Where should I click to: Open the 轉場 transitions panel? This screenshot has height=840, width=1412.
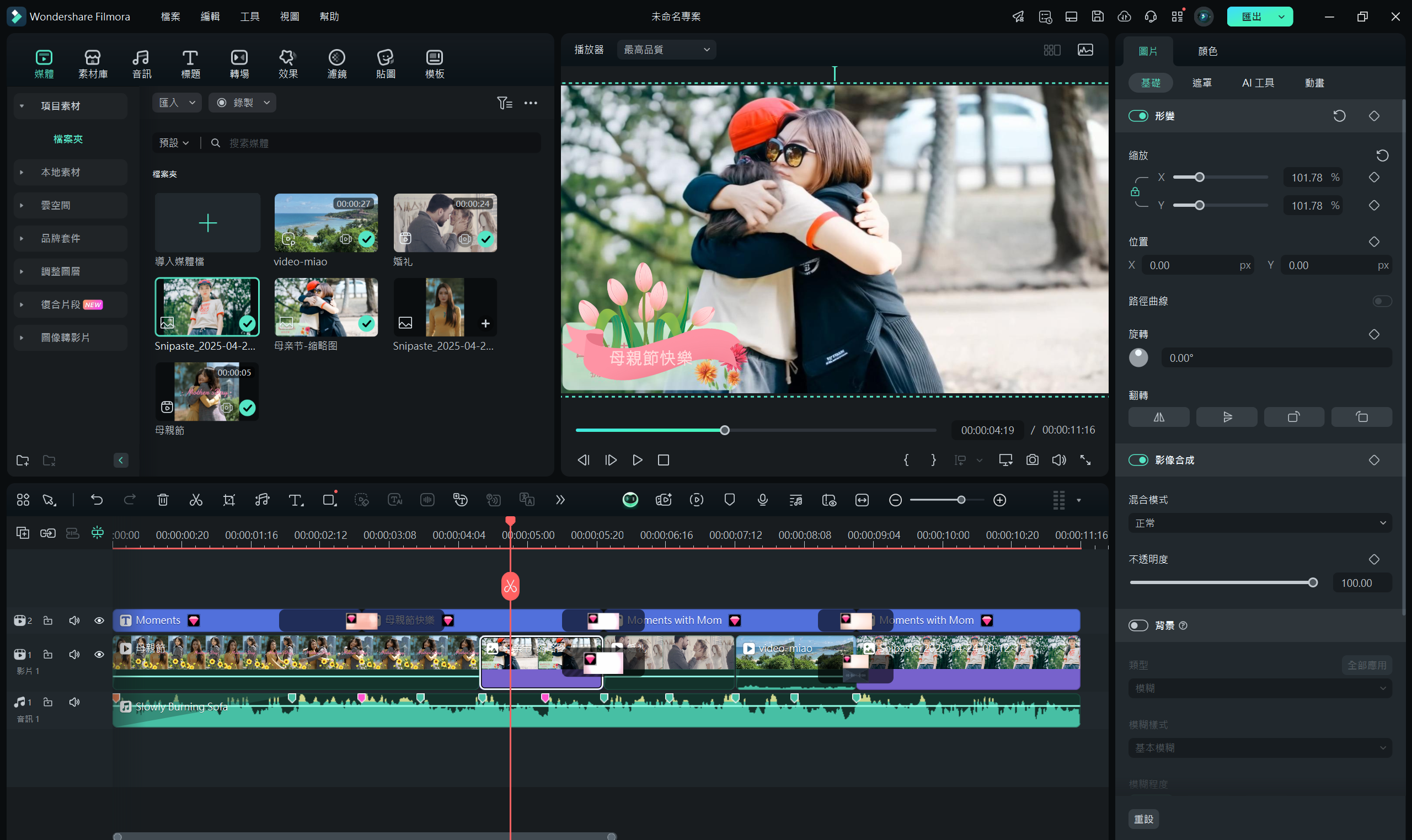pyautogui.click(x=239, y=65)
